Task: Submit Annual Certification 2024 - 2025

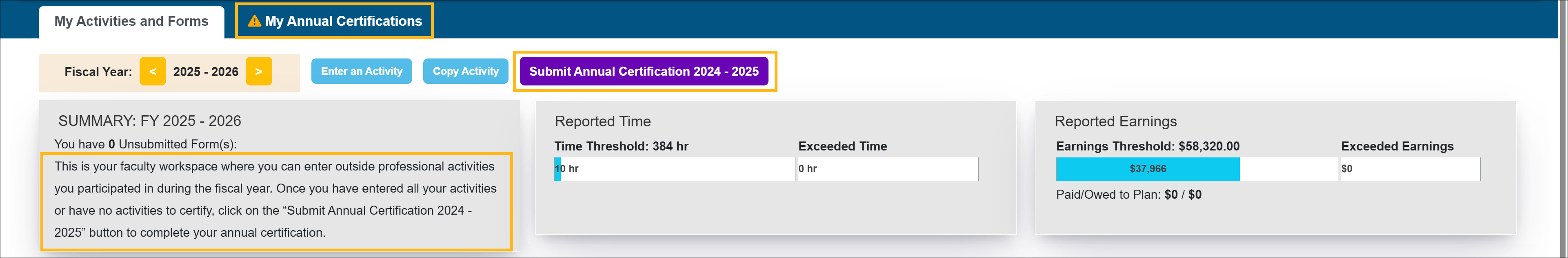Action: (x=643, y=72)
